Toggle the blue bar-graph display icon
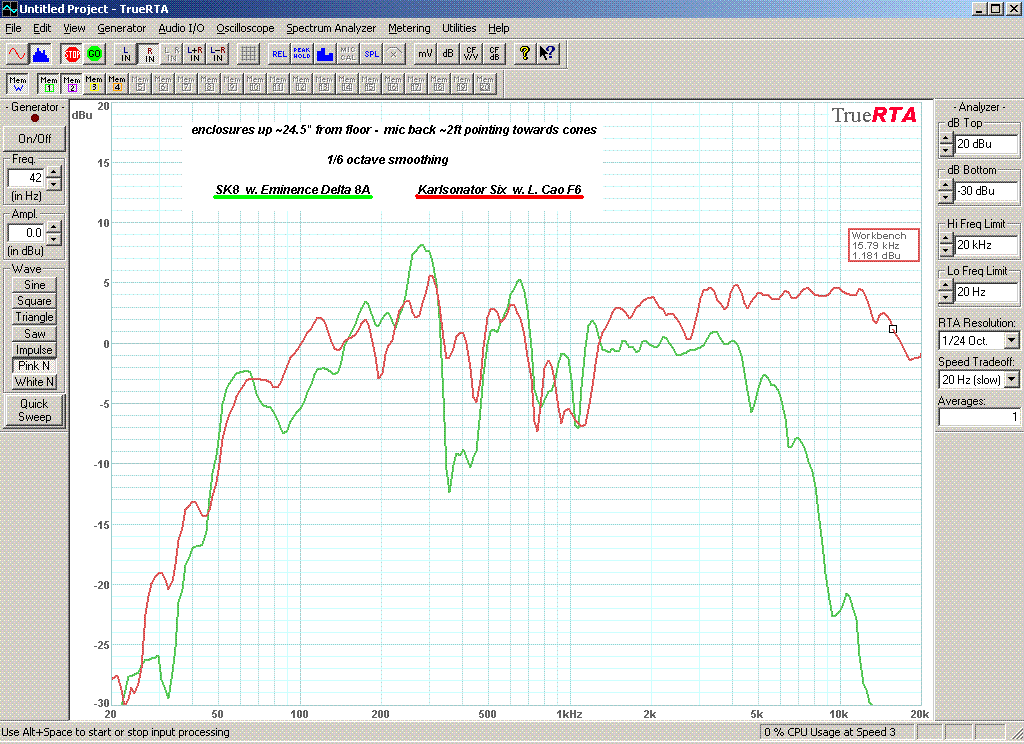The width and height of the screenshot is (1024, 744). tap(325, 54)
